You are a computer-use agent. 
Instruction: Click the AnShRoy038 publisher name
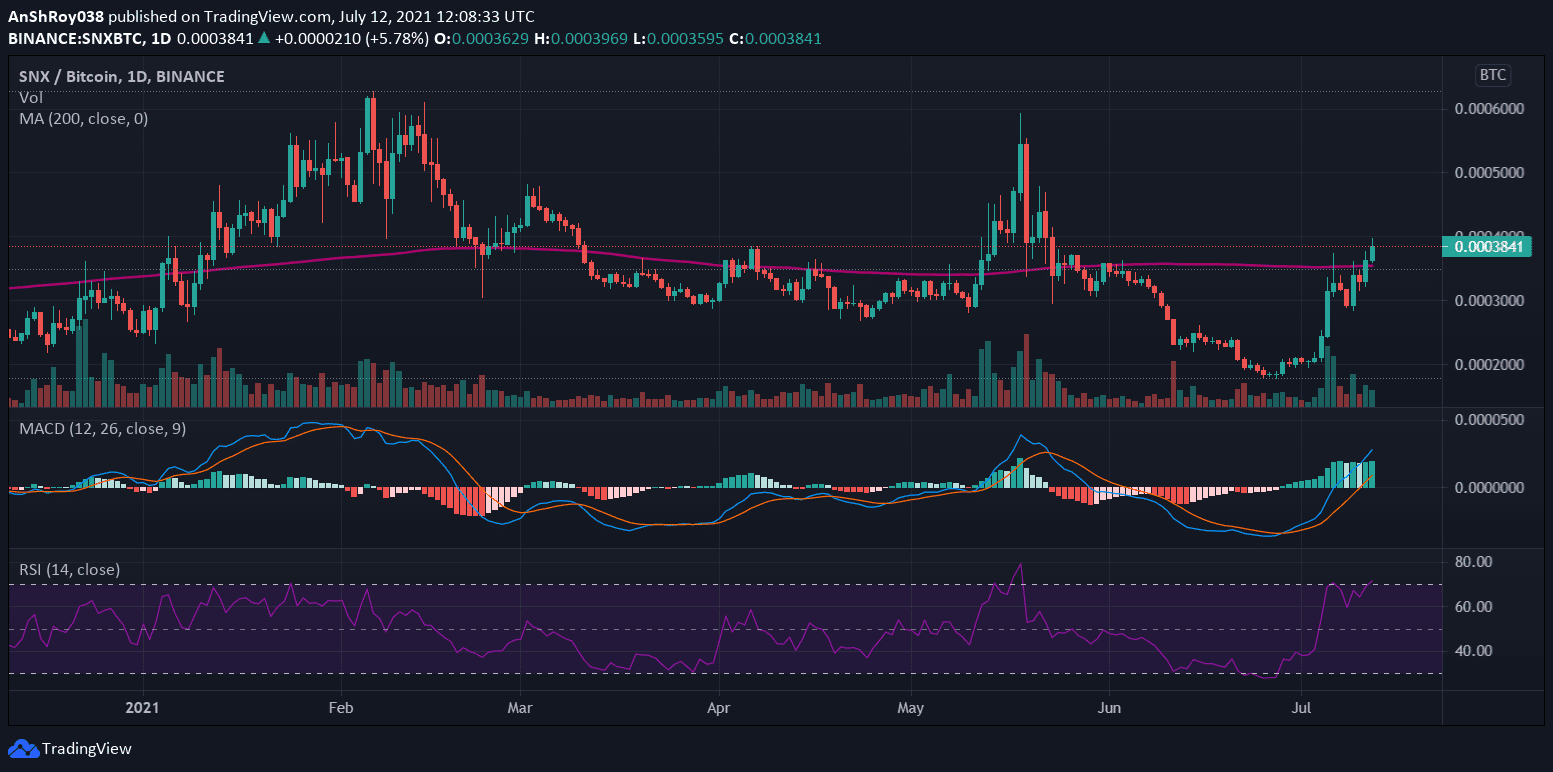click(x=56, y=17)
